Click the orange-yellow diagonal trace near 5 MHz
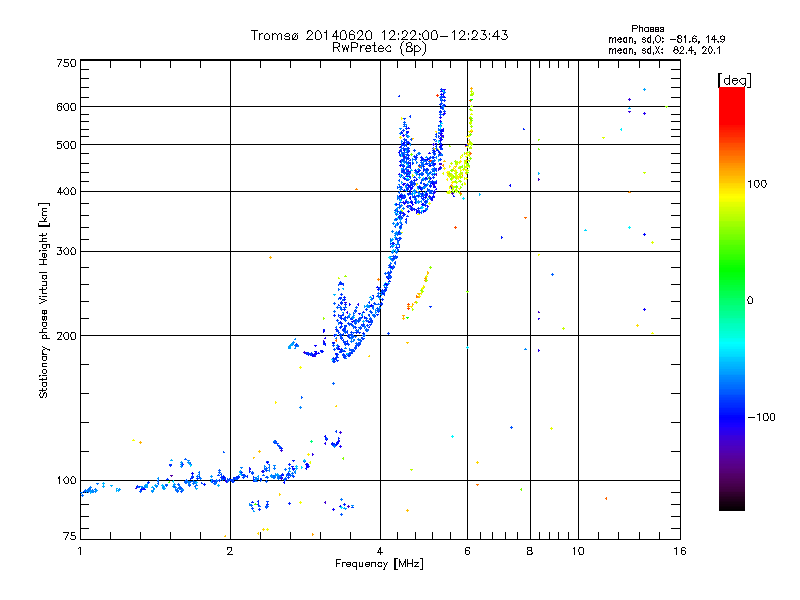 (x=417, y=293)
